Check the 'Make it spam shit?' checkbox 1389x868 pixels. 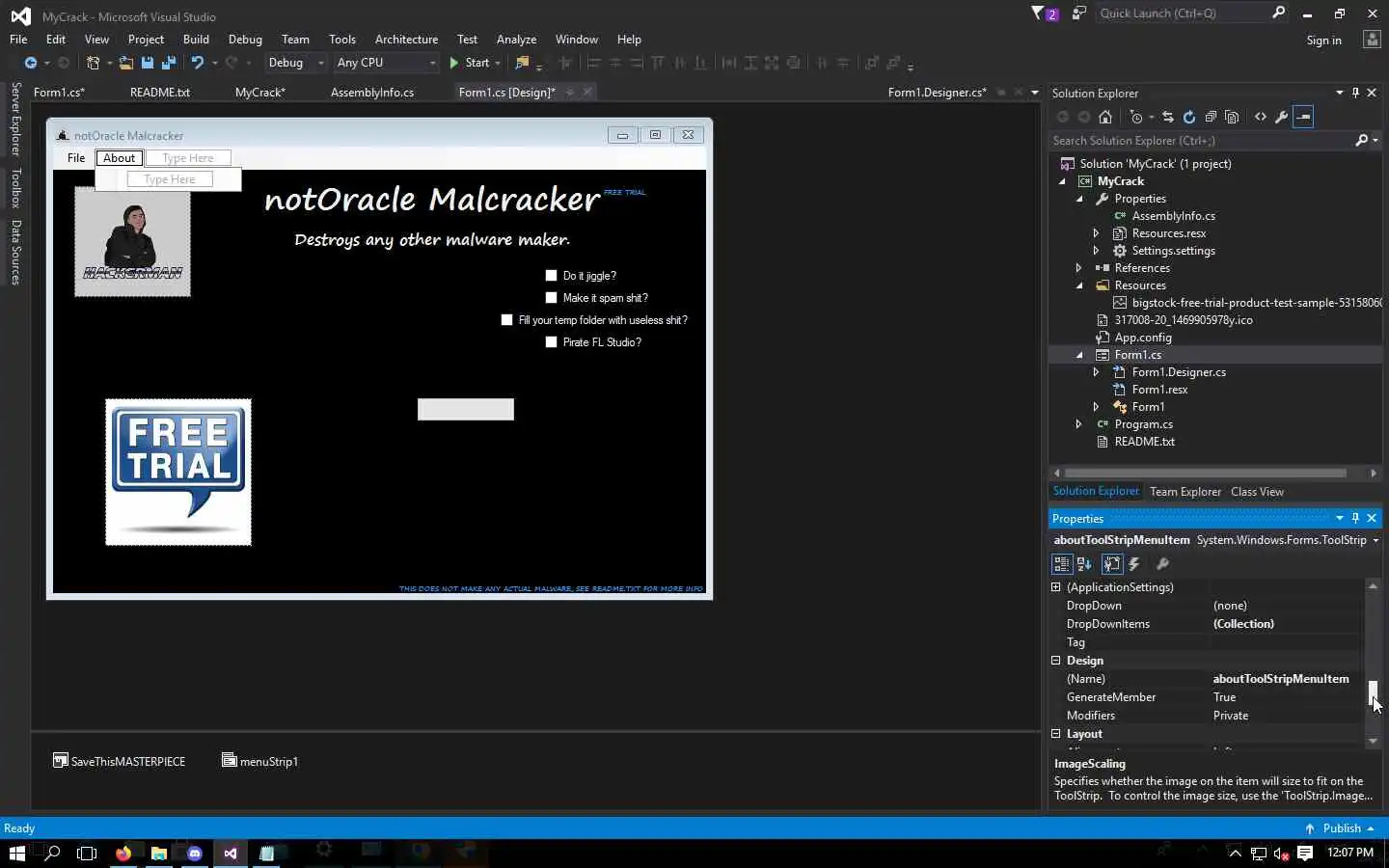pos(551,298)
